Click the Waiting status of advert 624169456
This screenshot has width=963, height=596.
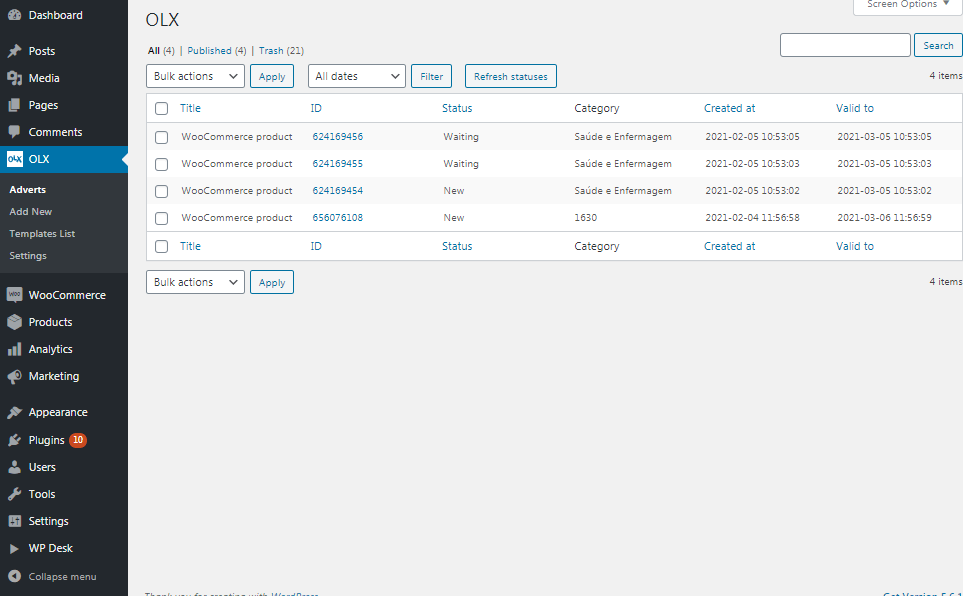[x=461, y=136]
